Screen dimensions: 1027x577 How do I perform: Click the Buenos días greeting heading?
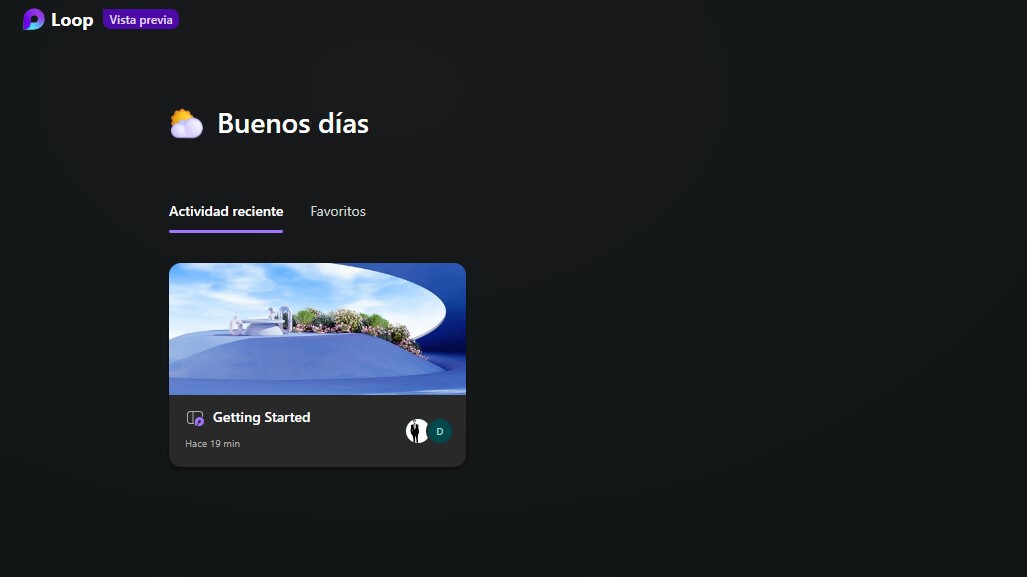click(x=293, y=123)
